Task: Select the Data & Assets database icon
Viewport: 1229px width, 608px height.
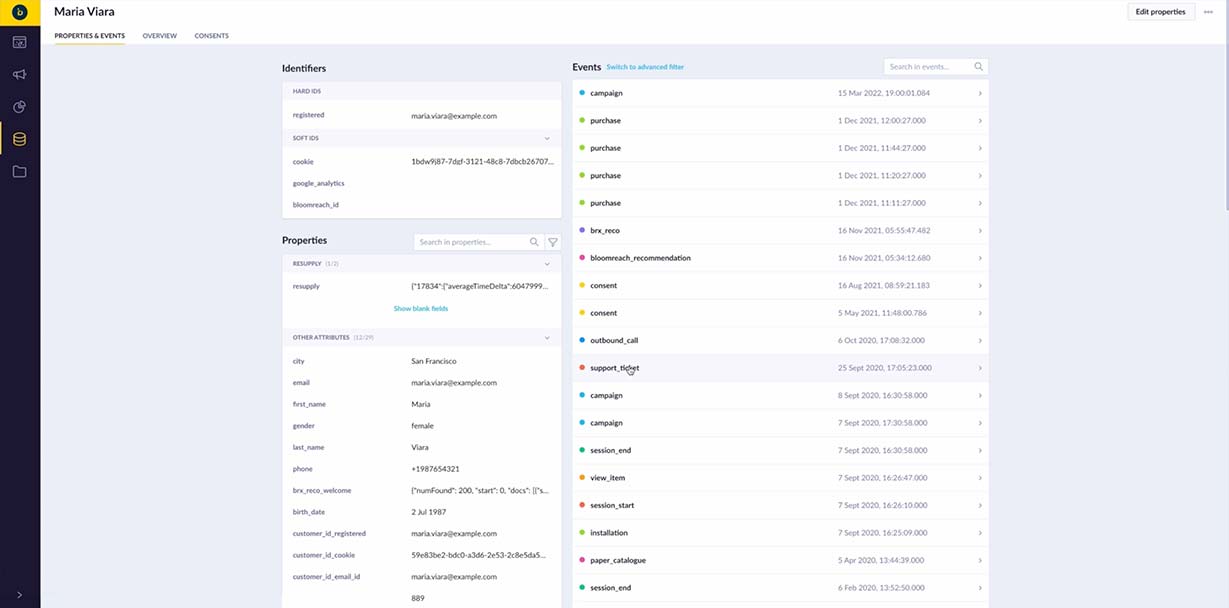Action: [19, 139]
